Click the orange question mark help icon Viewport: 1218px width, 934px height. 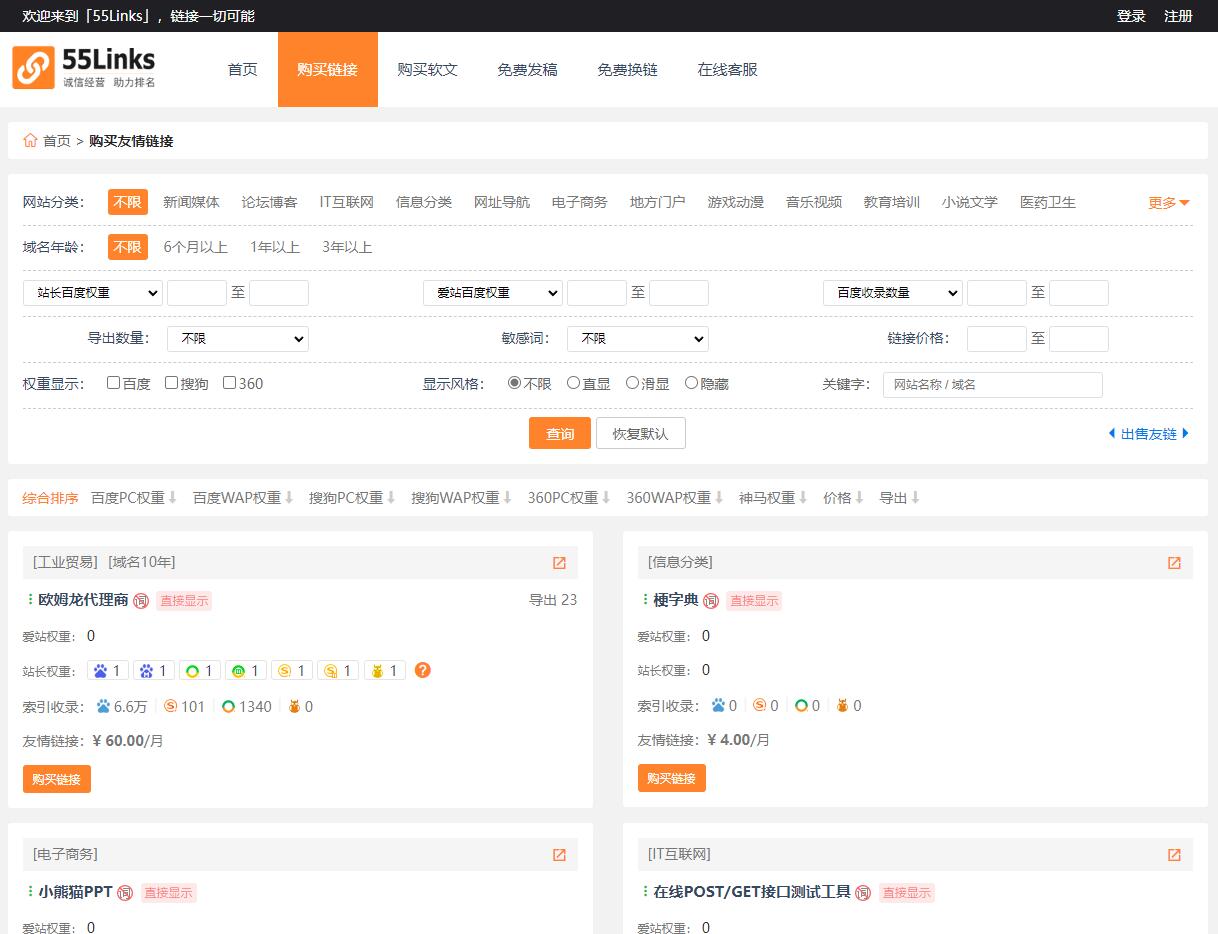[x=422, y=670]
